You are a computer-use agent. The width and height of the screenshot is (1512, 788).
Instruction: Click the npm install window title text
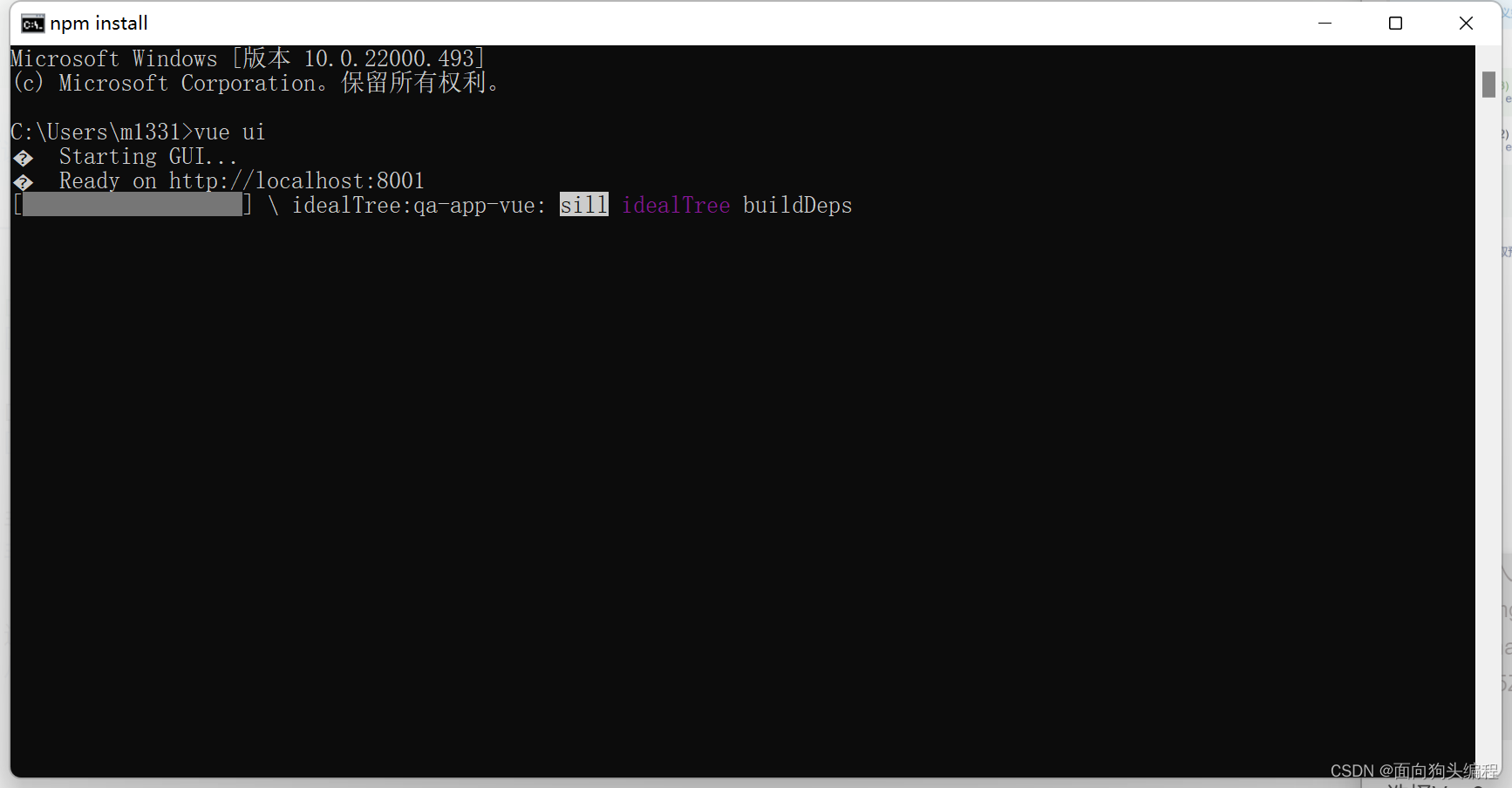click(x=99, y=24)
